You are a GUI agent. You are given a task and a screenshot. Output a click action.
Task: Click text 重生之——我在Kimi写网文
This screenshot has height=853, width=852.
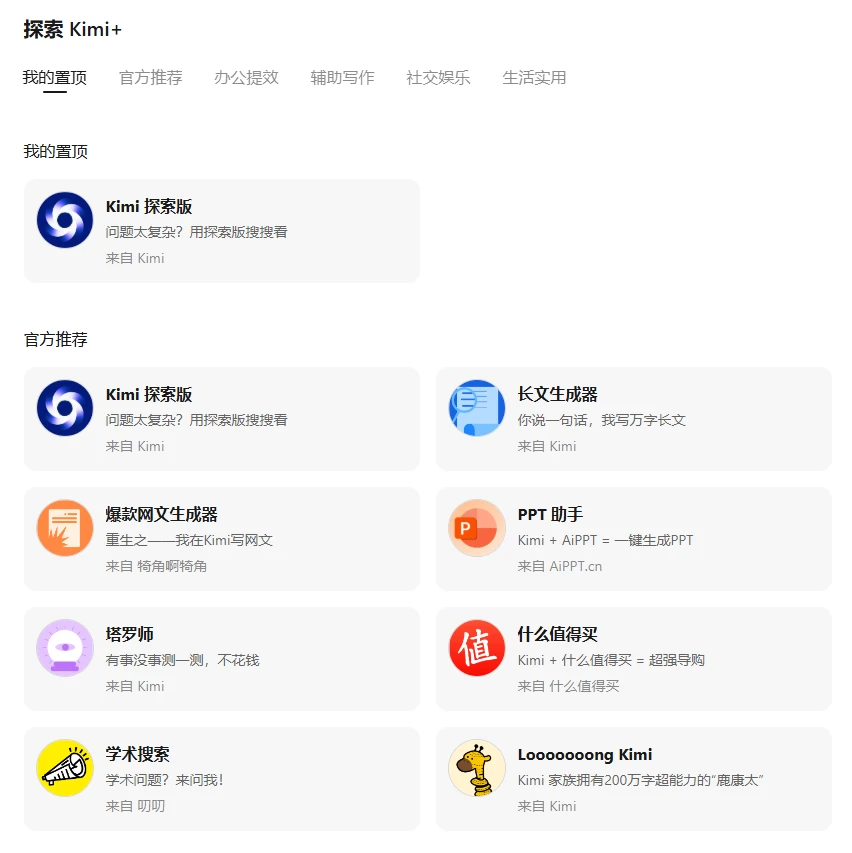[x=189, y=540]
